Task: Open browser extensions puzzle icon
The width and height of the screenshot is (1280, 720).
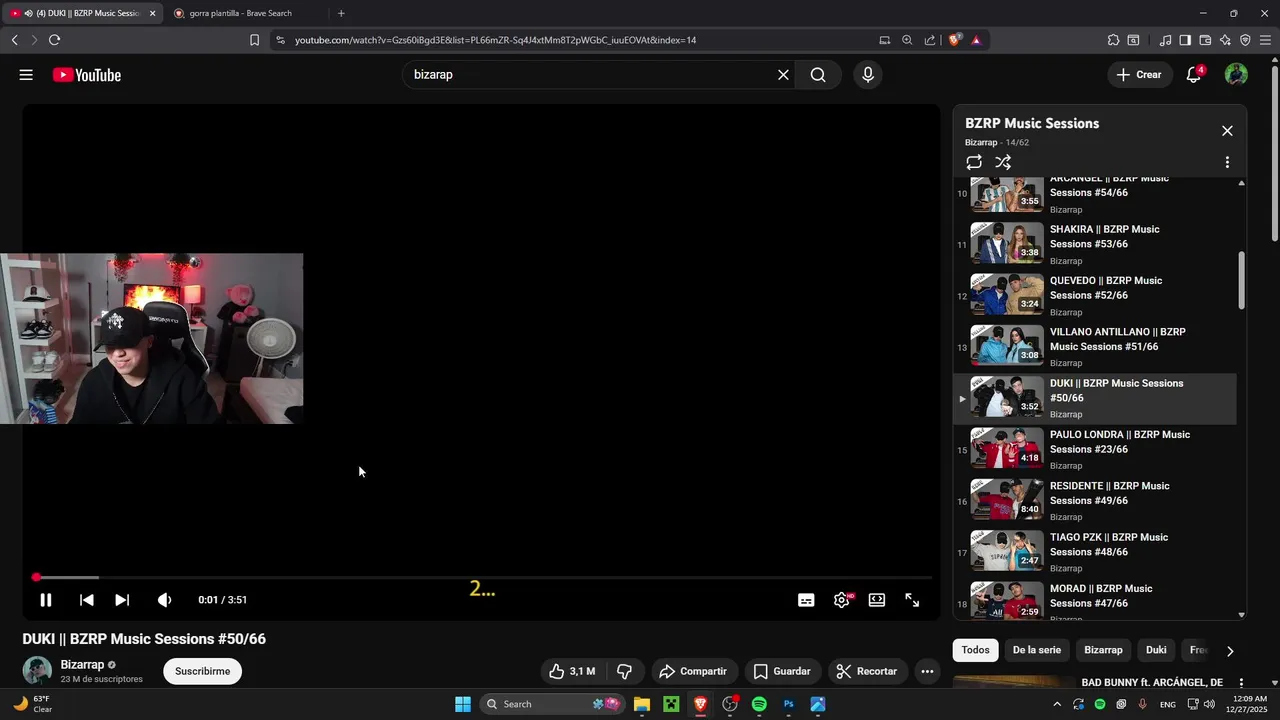Action: click(1113, 40)
